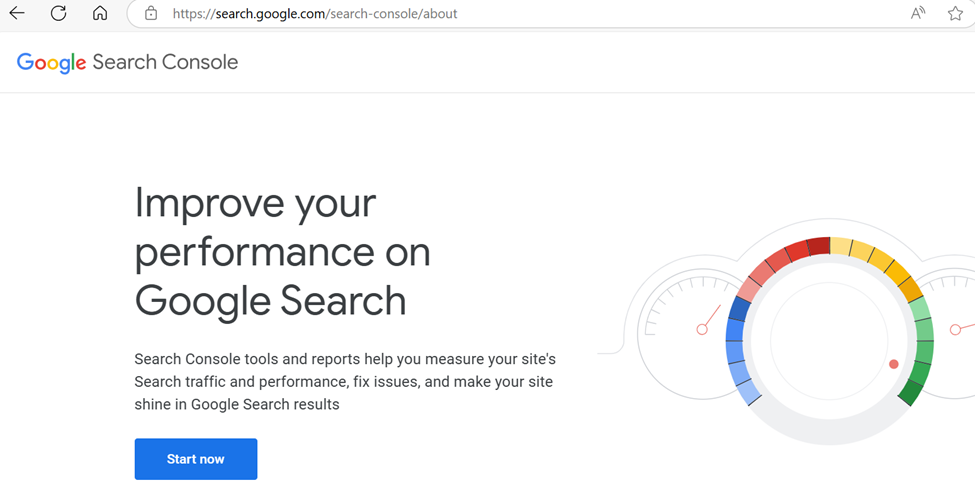Click the red dot inside the main gauge

894,364
